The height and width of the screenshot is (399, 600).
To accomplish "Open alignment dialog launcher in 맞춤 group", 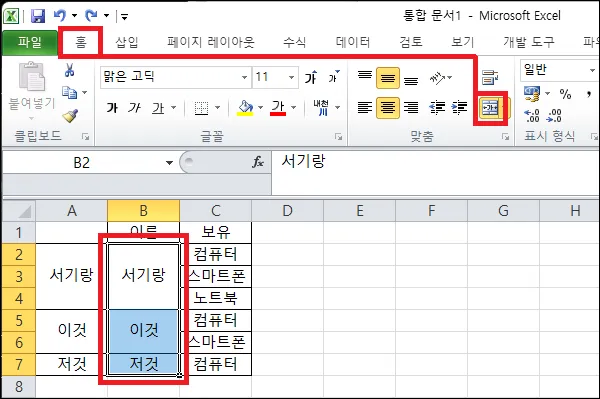I will pos(505,137).
